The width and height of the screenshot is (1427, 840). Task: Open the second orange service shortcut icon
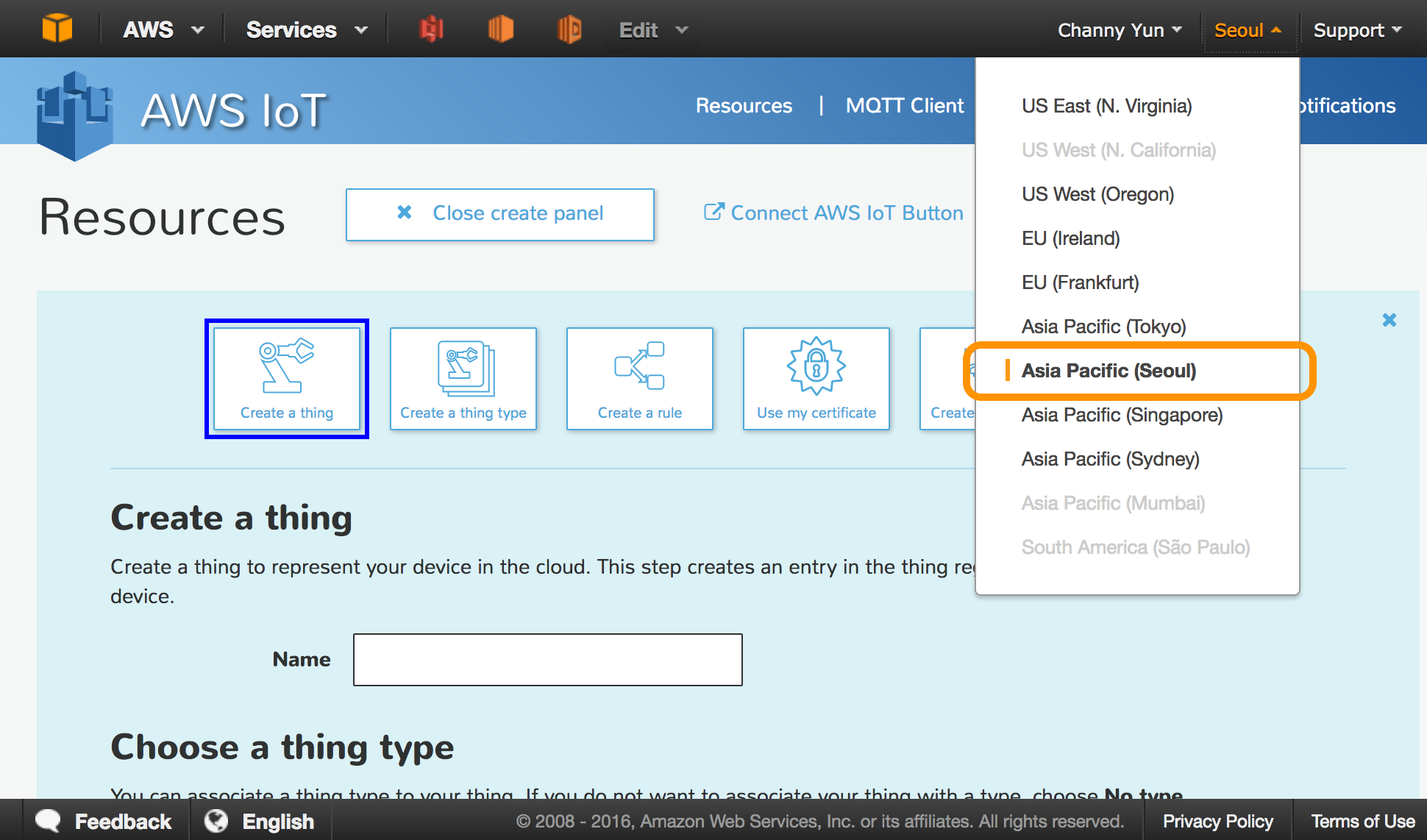pyautogui.click(x=500, y=29)
